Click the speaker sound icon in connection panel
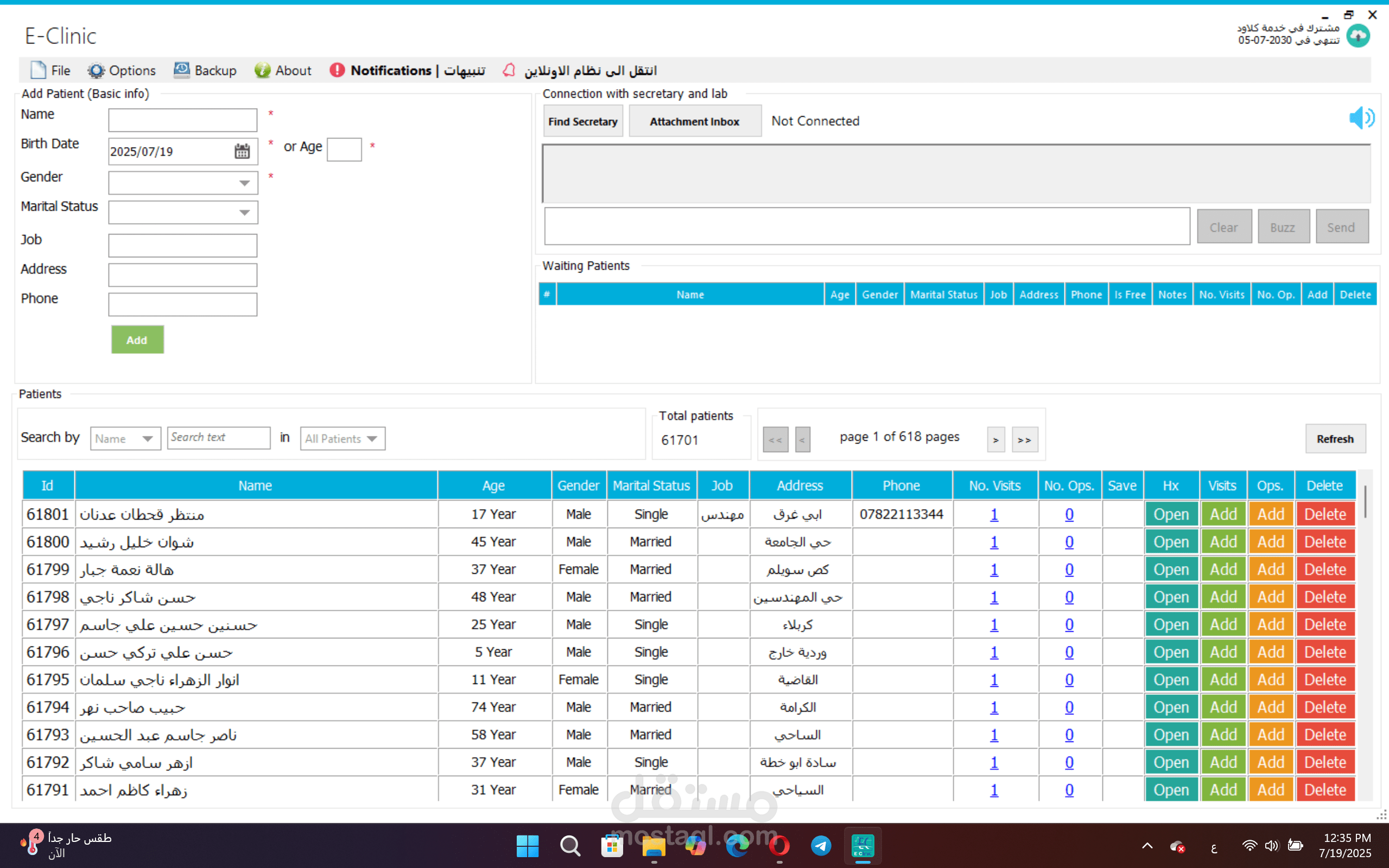1389x868 pixels. pyautogui.click(x=1361, y=118)
